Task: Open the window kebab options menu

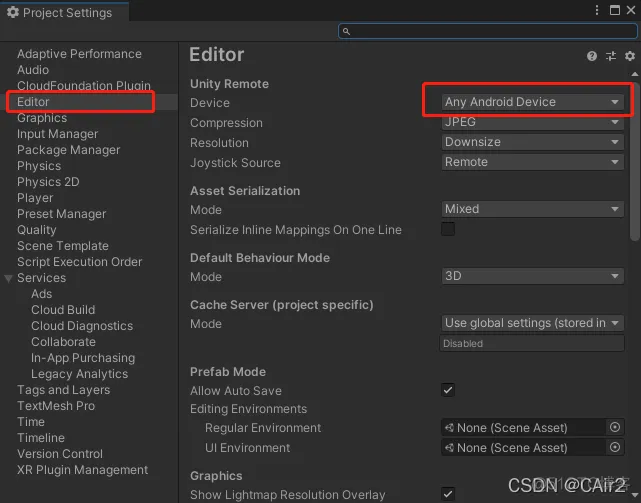Action: 597,10
